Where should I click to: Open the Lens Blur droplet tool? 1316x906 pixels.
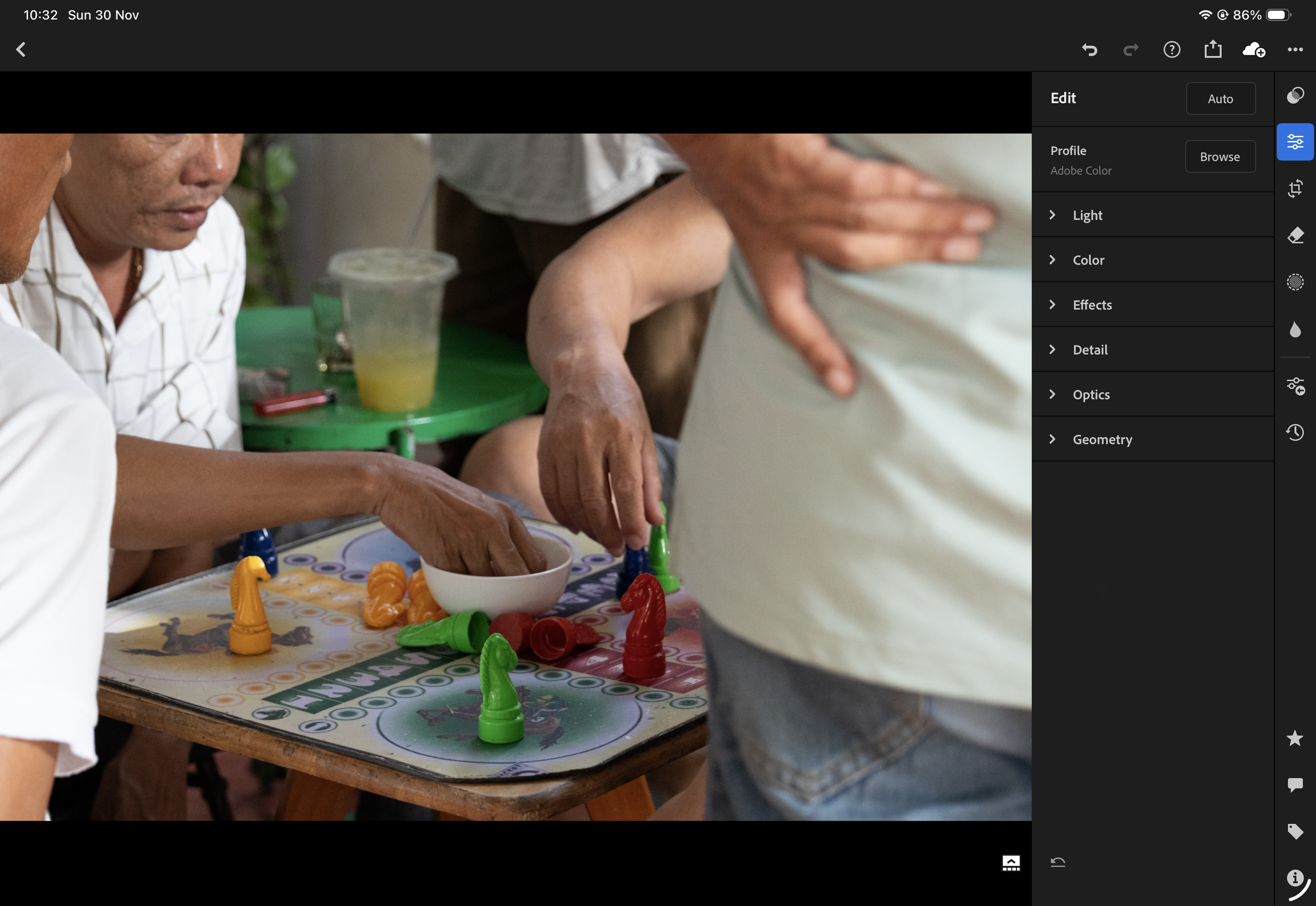tap(1294, 329)
